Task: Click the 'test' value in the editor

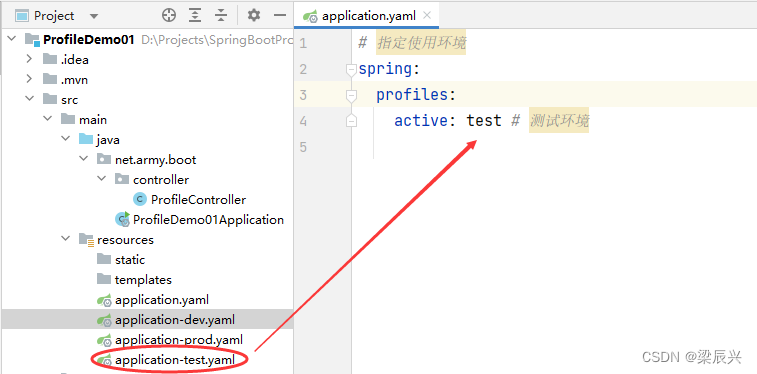Action: click(484, 120)
